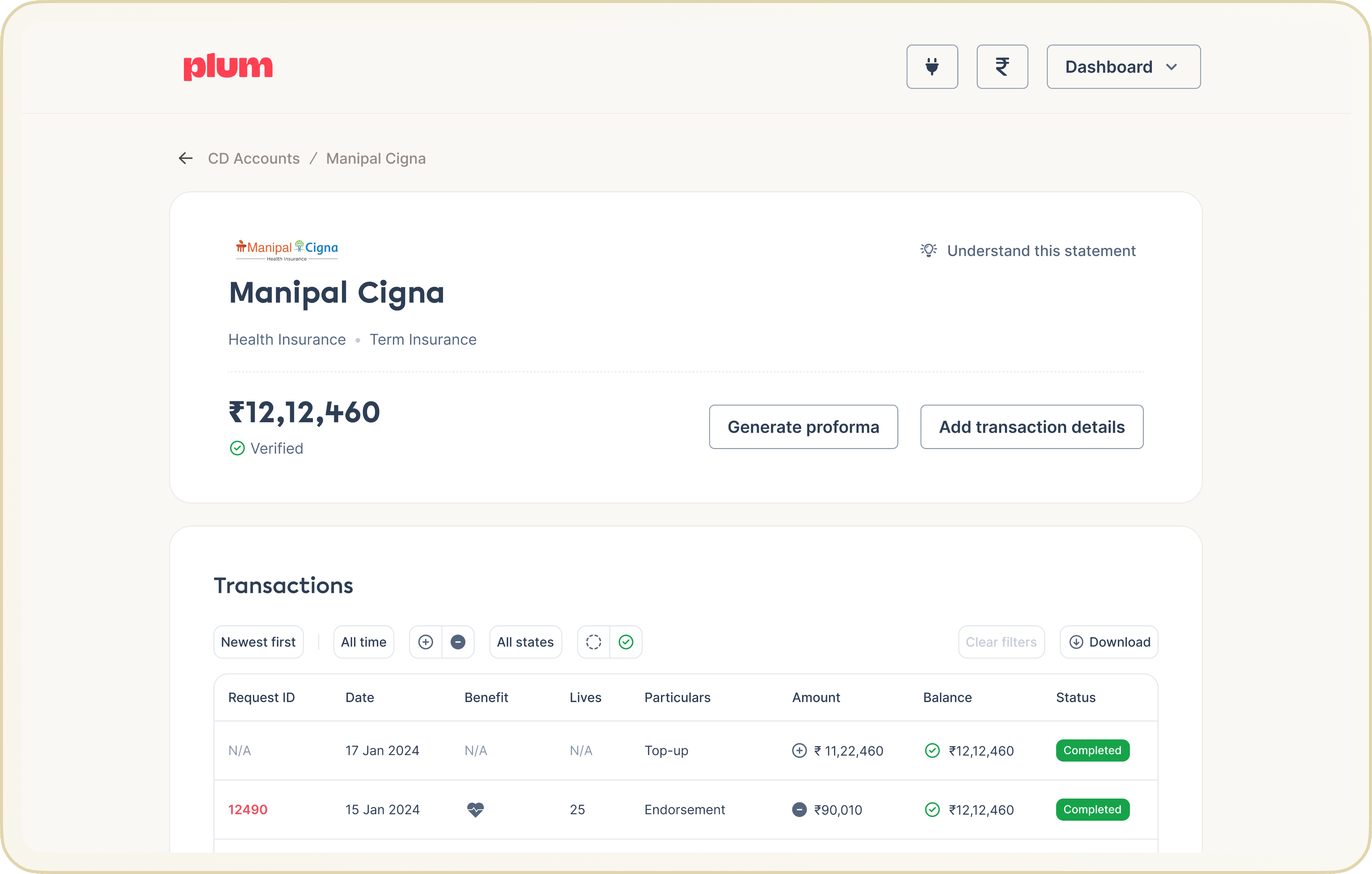This screenshot has height=874, width=1372.
Task: Click the lightbulb icon beside Understand this statement
Action: pyautogui.click(x=928, y=251)
